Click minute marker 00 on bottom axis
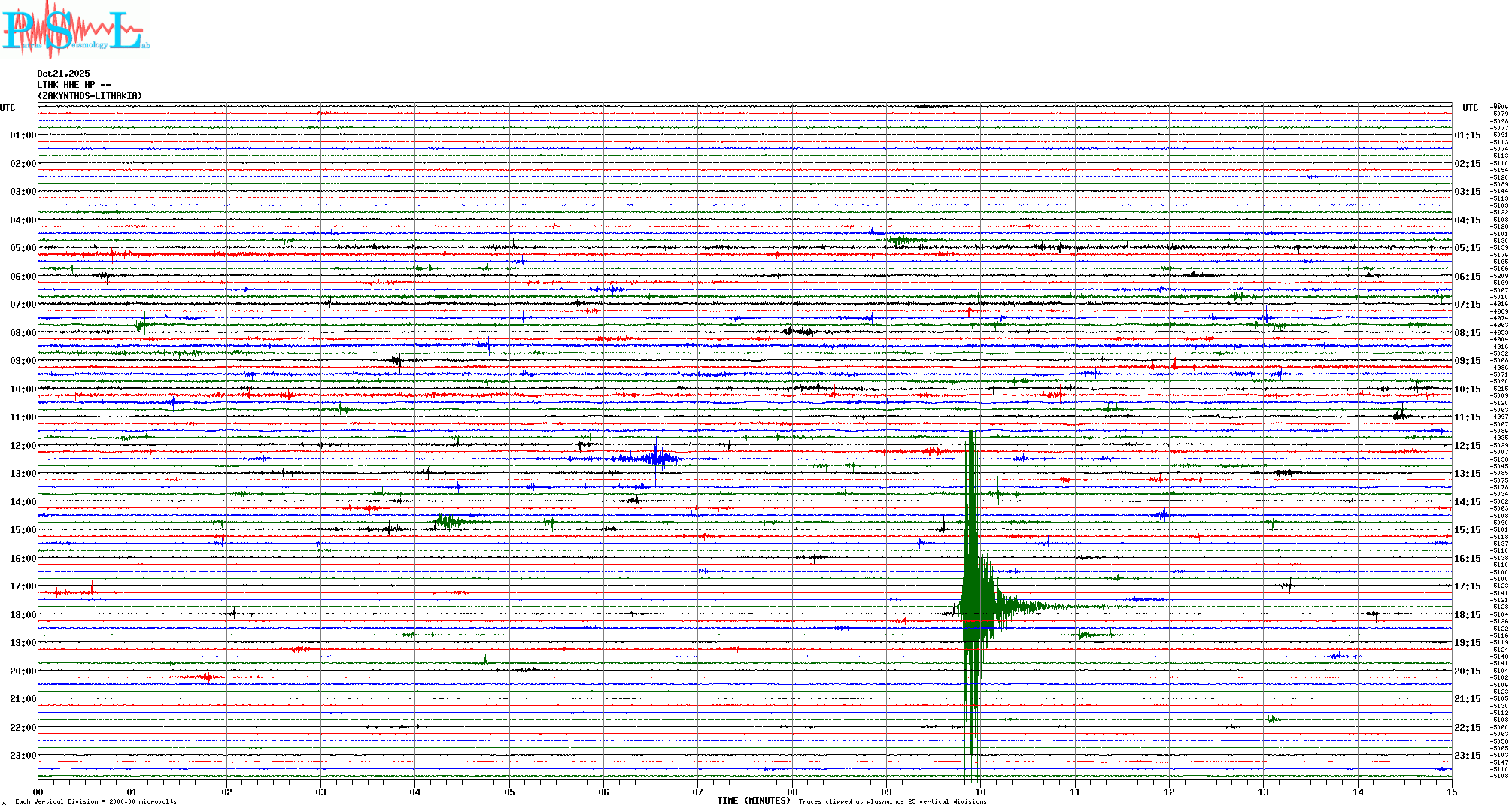Screen dimensions: 1512x812 38,792
